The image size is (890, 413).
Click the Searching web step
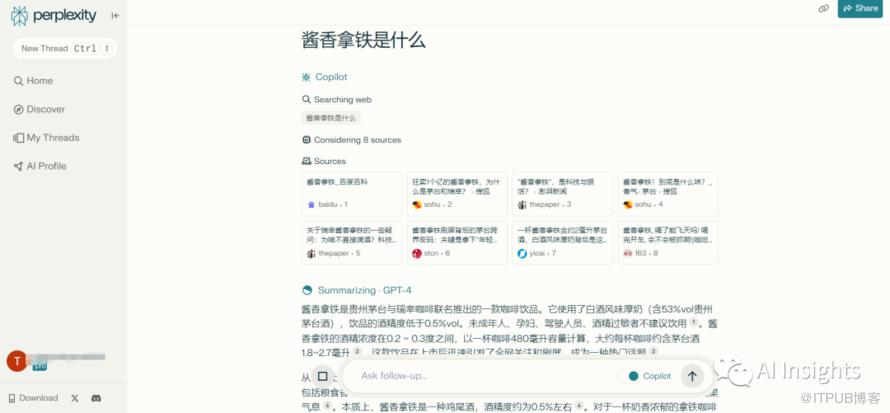337,99
